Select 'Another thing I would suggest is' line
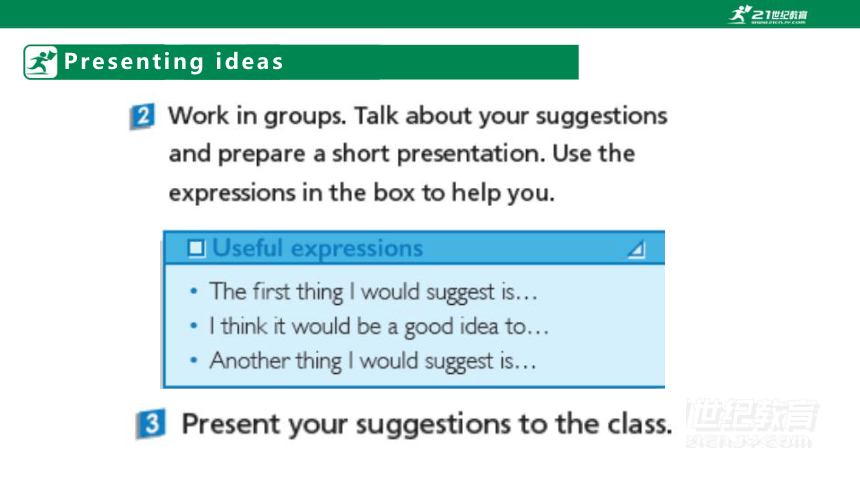The image size is (860, 484). pyautogui.click(x=373, y=361)
